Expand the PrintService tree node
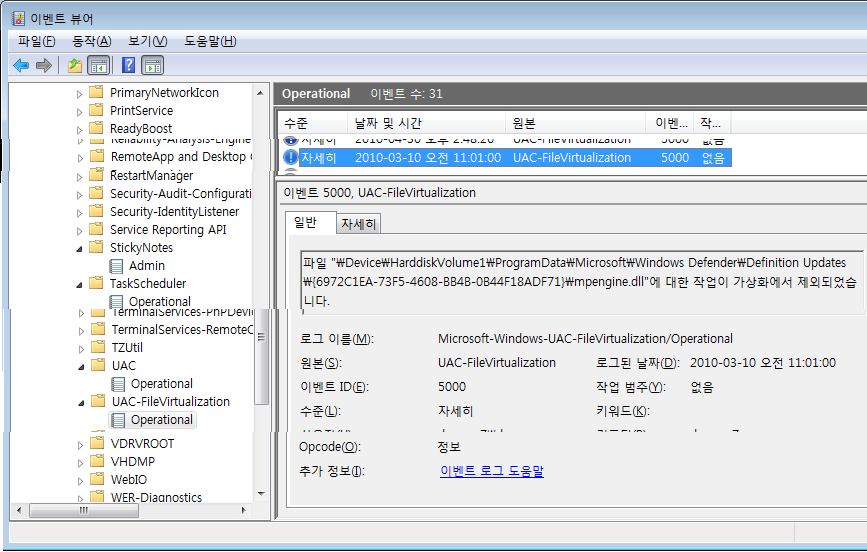Image resolution: width=867 pixels, height=552 pixels. pyautogui.click(x=79, y=112)
